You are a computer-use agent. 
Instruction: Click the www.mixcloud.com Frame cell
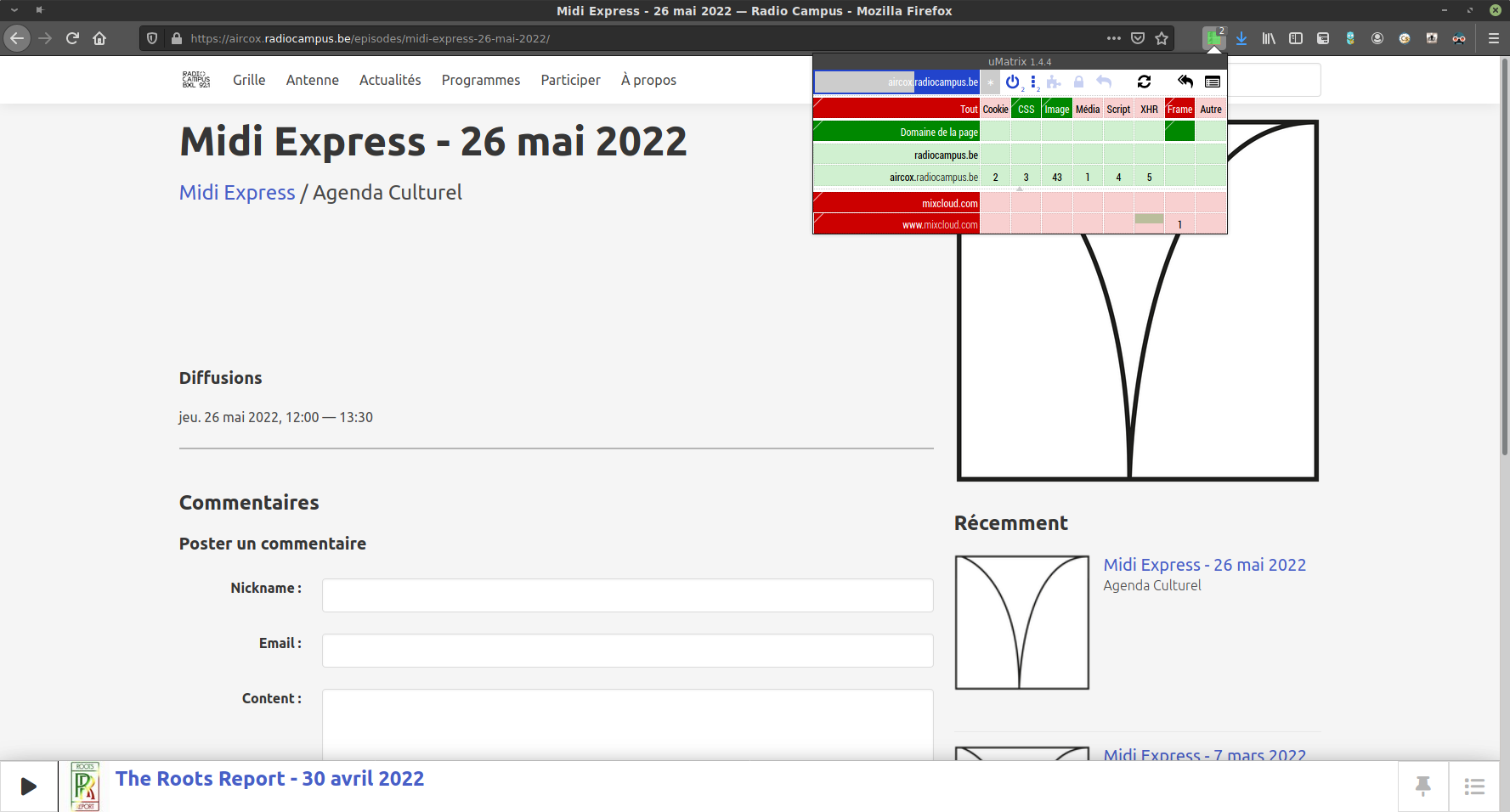click(x=1179, y=224)
